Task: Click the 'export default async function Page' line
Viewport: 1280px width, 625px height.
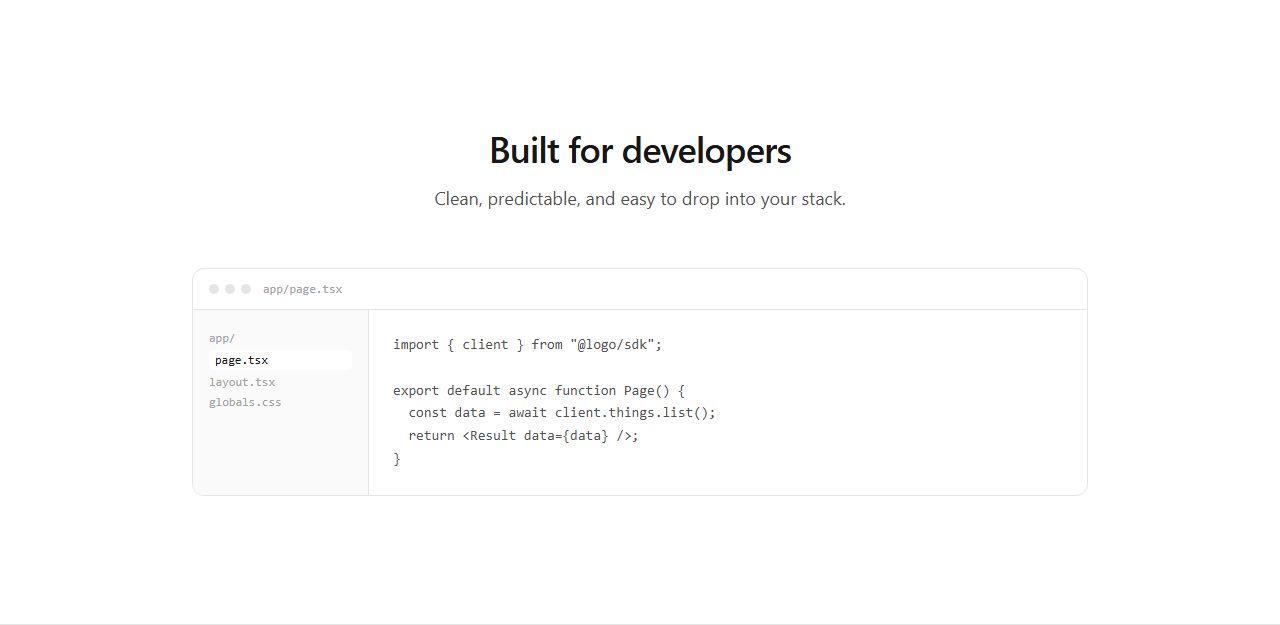Action: tap(539, 390)
